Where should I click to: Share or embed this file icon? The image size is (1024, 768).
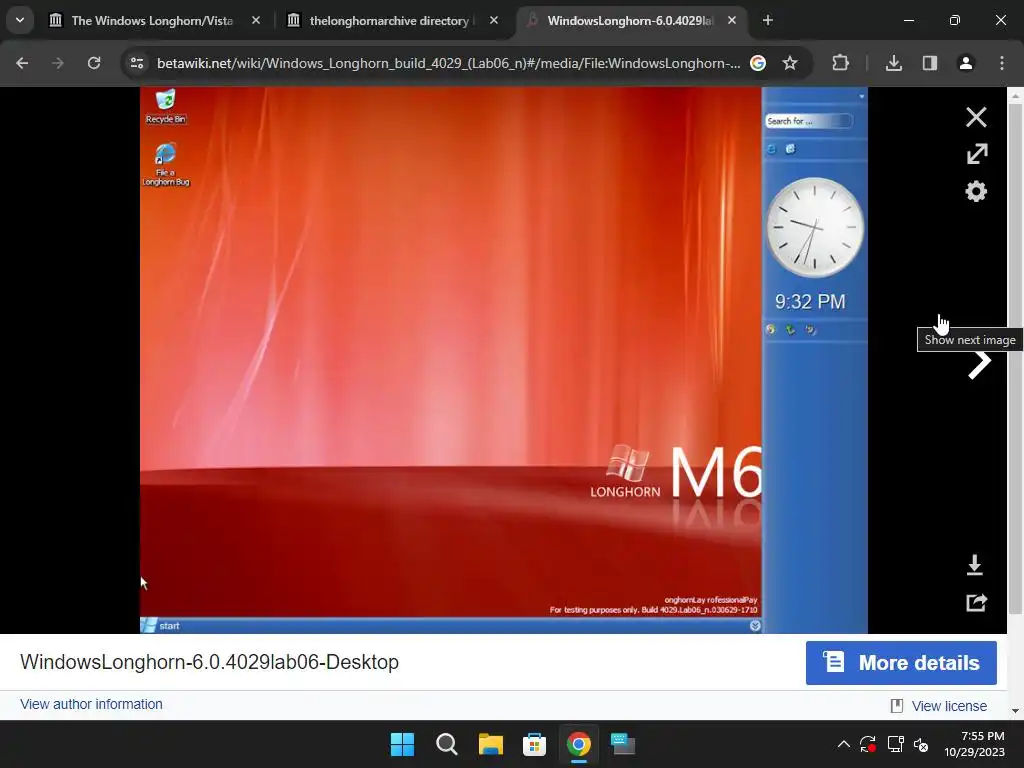pos(976,602)
